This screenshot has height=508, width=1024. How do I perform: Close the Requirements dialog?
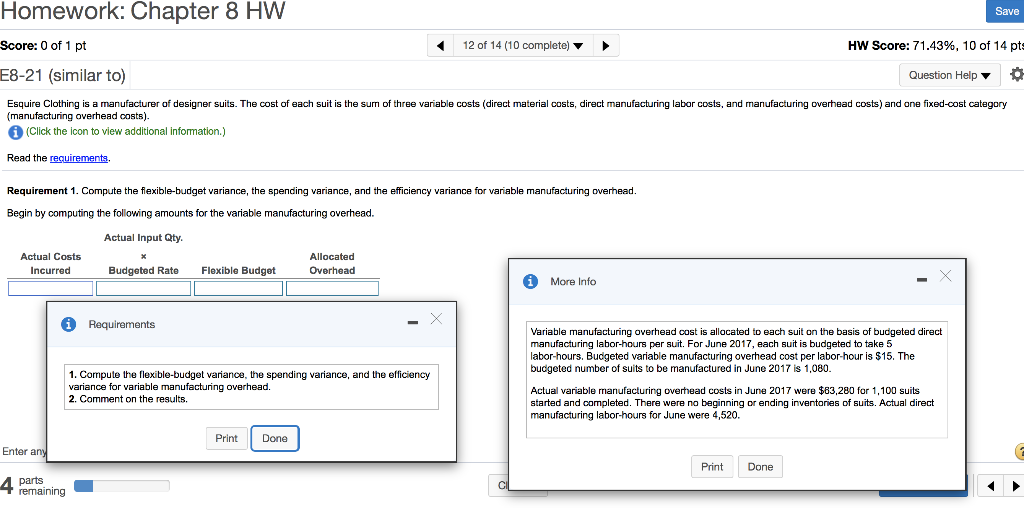tap(436, 319)
